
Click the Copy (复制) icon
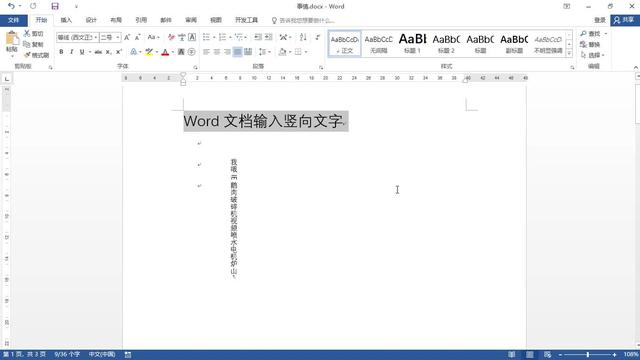click(27, 44)
